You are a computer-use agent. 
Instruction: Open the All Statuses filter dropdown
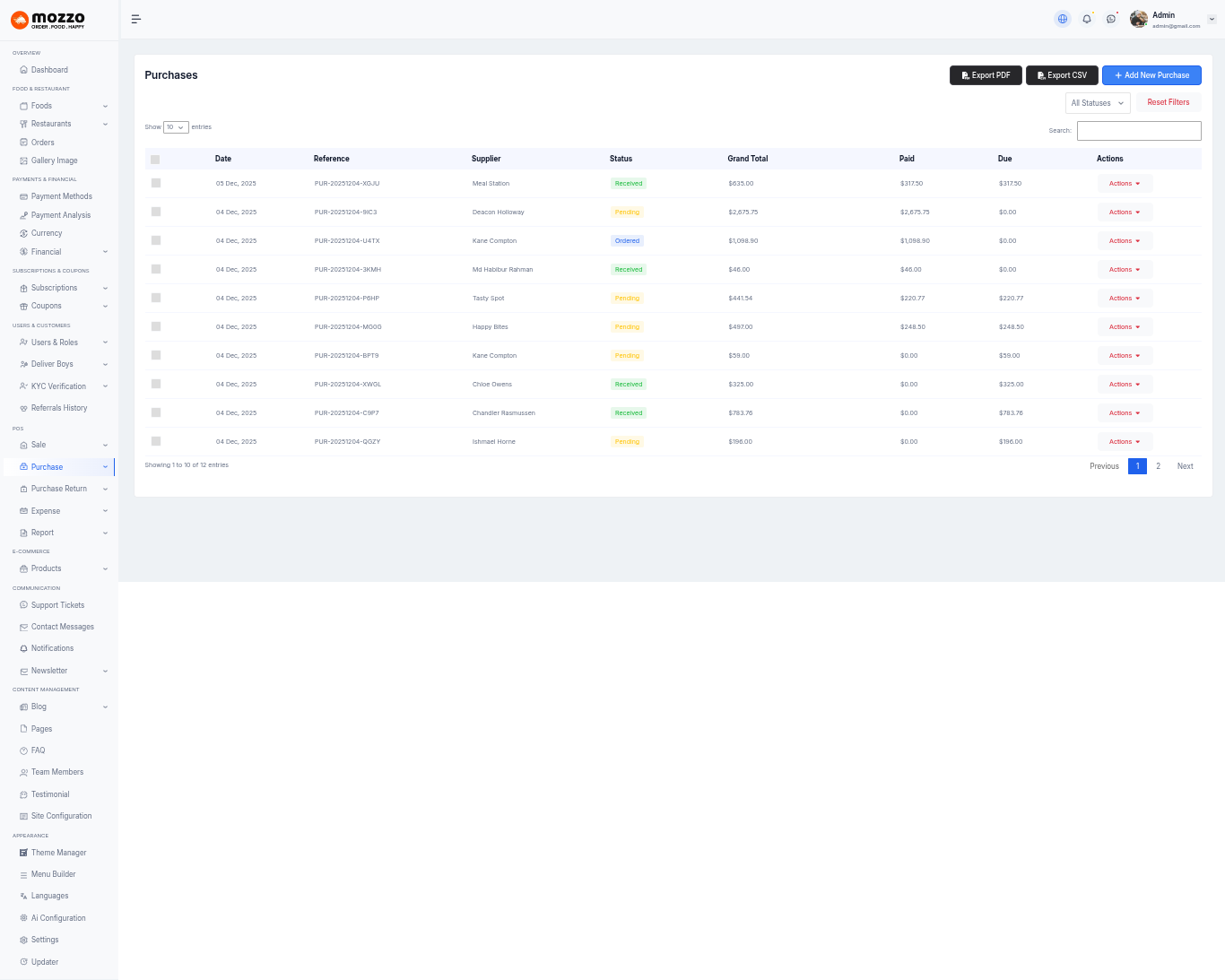pos(1098,103)
